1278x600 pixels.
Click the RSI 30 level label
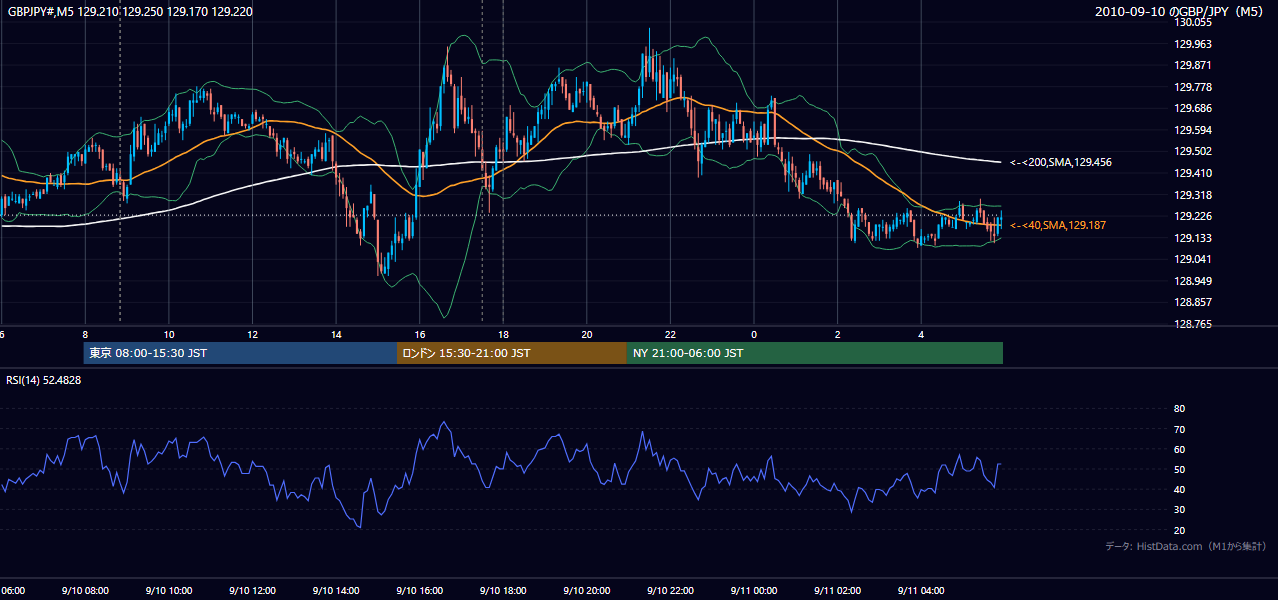pyautogui.click(x=1179, y=510)
